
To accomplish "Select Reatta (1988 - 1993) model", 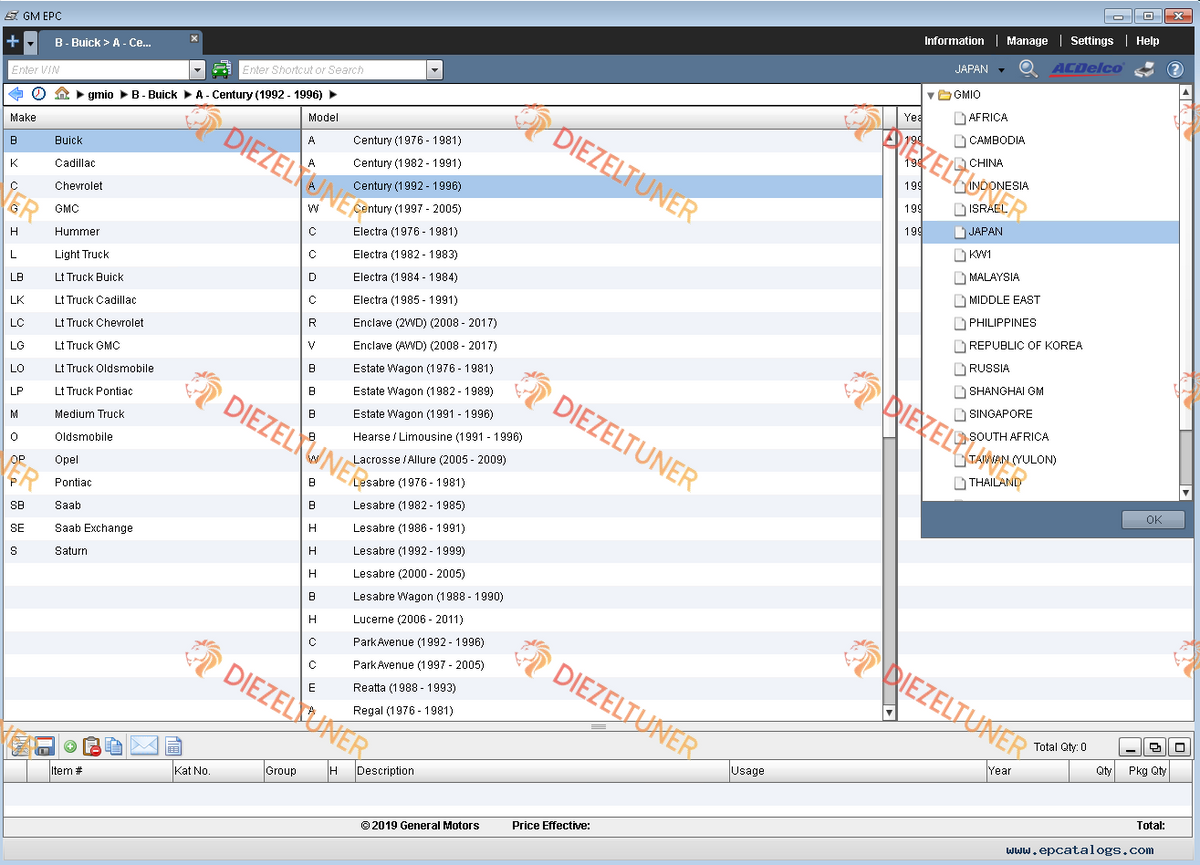I will tap(592, 688).
